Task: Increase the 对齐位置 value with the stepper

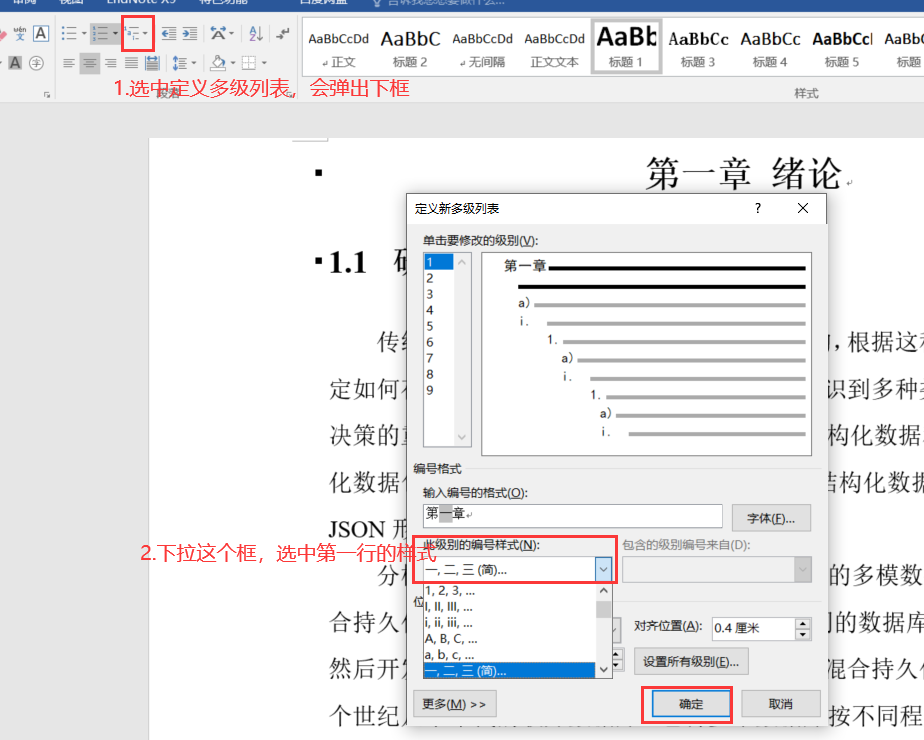Action: coord(803,623)
